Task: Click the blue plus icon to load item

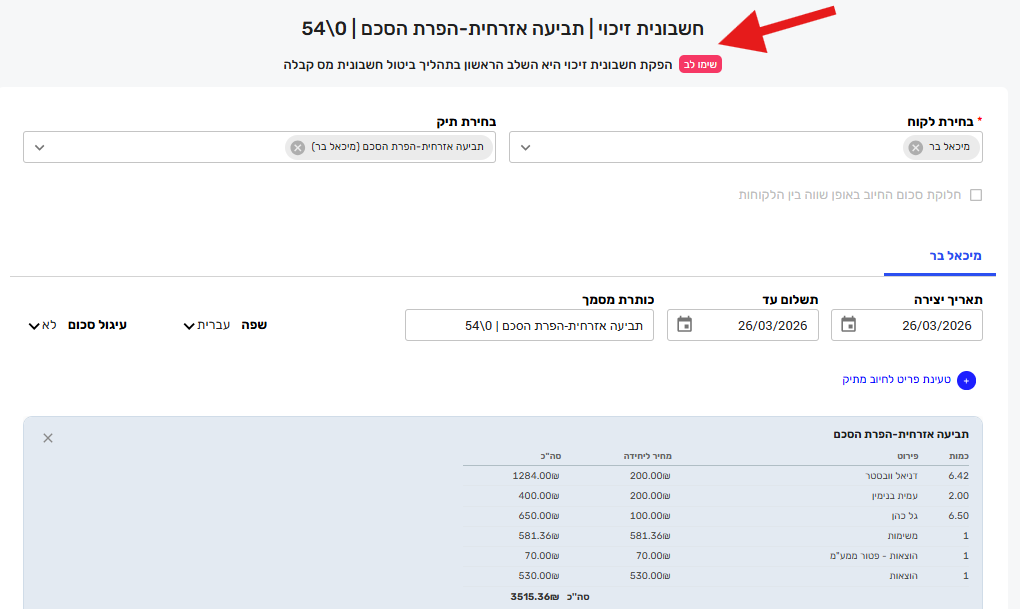Action: coord(966,380)
